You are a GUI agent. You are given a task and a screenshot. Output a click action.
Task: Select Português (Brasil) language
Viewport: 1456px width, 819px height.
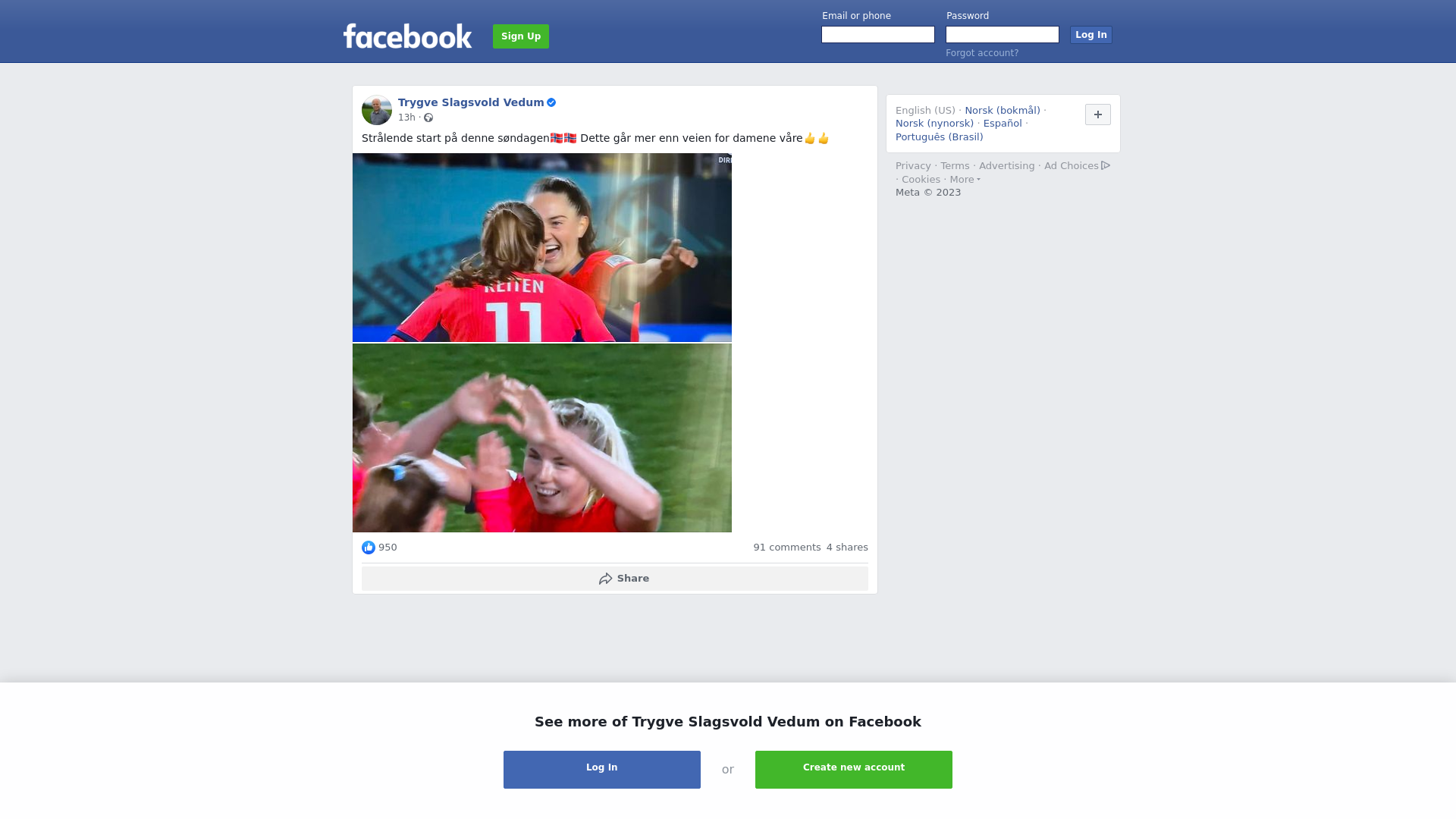pos(940,137)
